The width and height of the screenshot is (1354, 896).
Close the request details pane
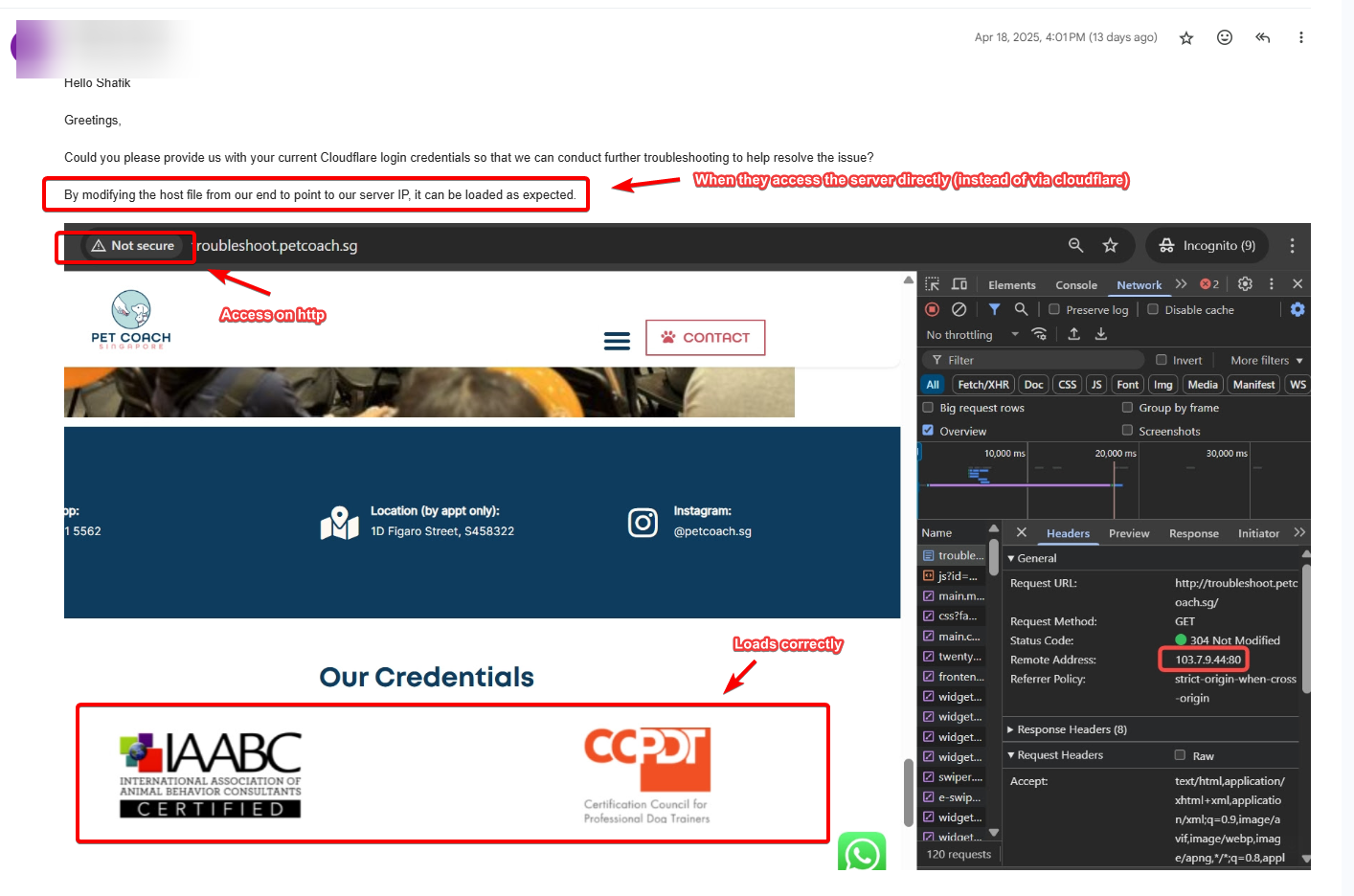point(1021,532)
